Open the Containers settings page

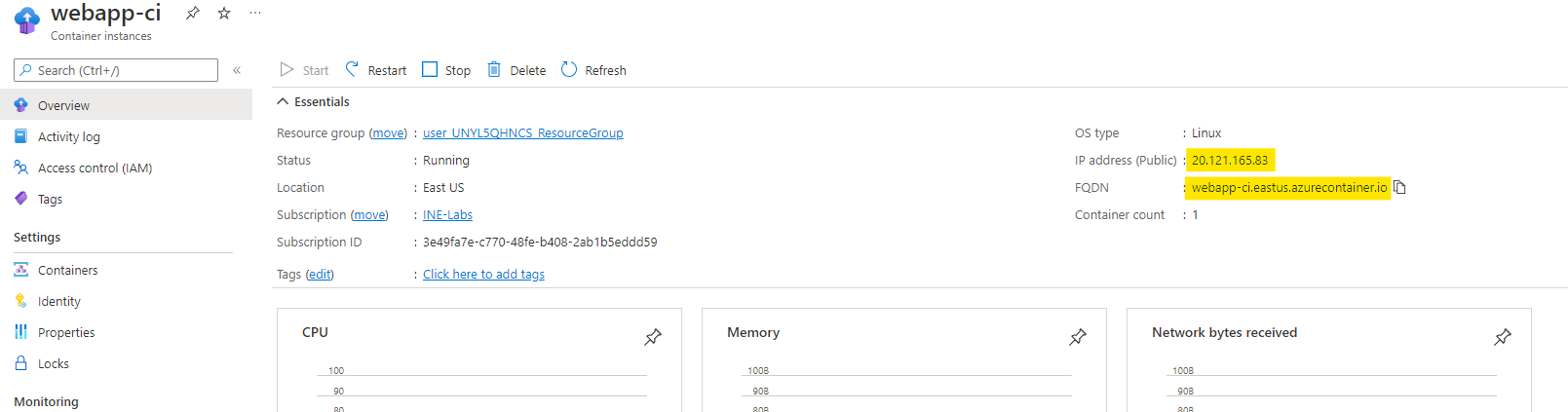(x=67, y=270)
